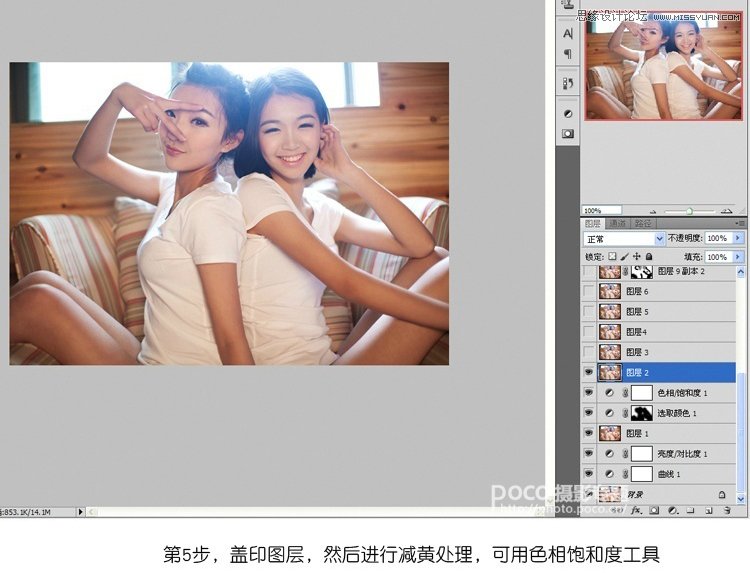750x587 pixels.
Task: Create a new layer group
Action: click(691, 510)
